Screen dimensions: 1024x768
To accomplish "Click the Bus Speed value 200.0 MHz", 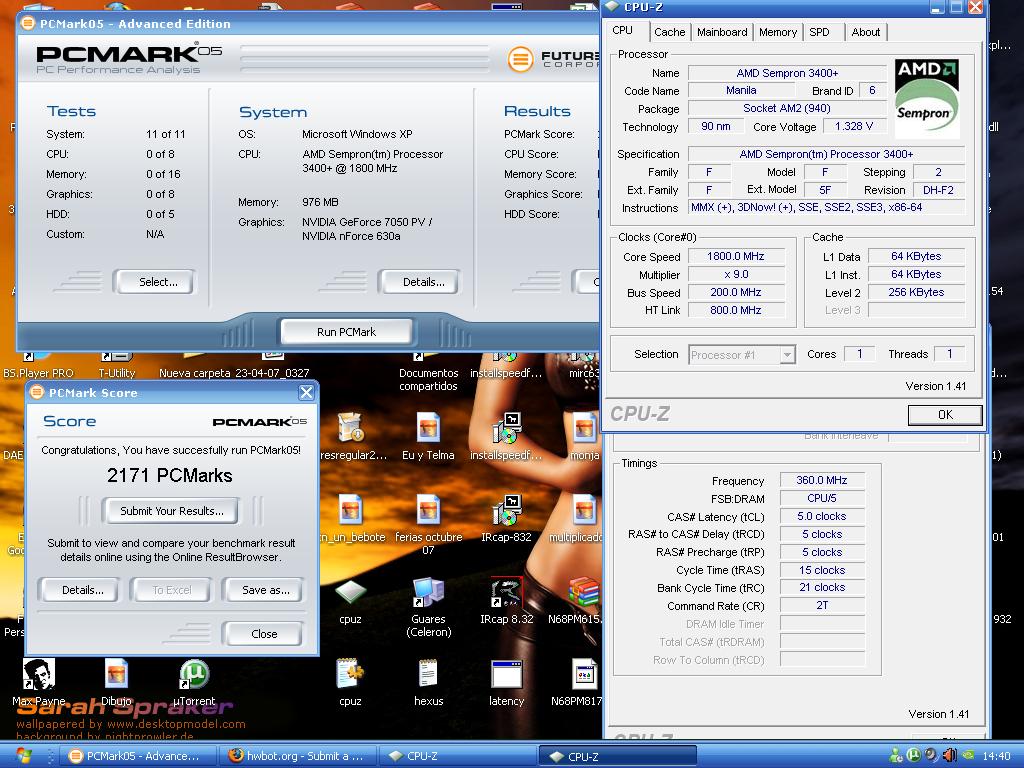I will 736,292.
